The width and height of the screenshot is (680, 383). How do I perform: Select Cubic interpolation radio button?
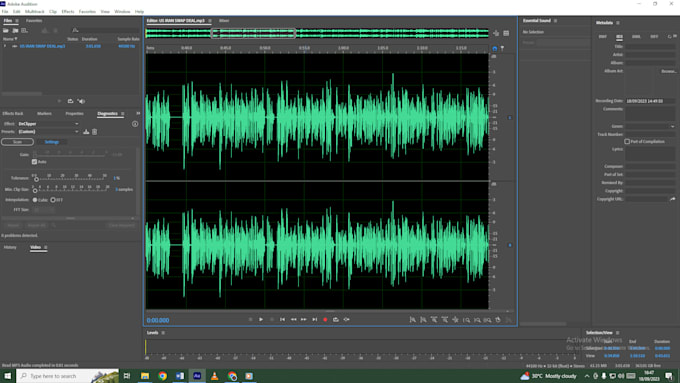[35, 200]
